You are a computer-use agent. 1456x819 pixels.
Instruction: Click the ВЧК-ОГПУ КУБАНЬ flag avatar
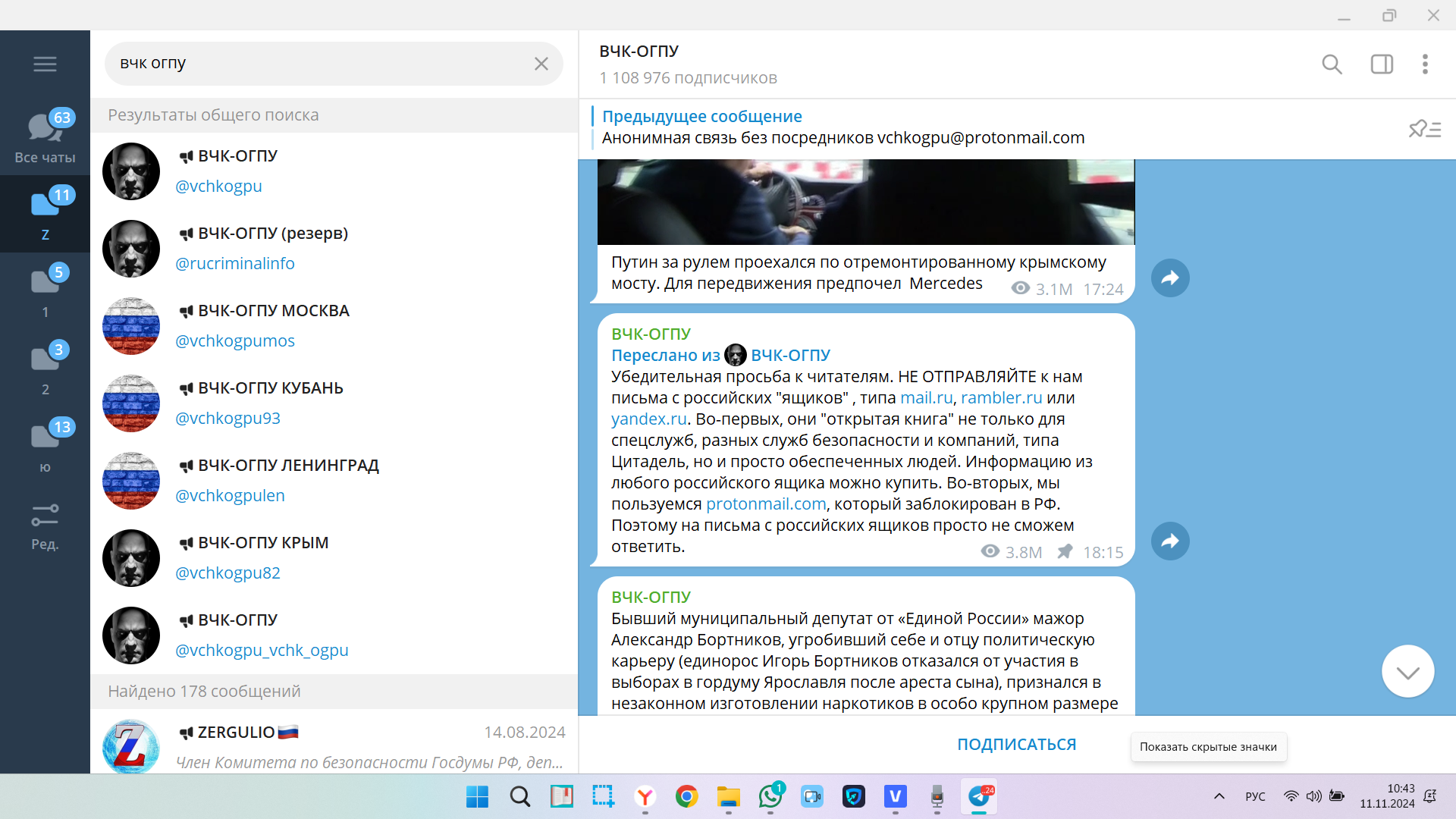131,403
